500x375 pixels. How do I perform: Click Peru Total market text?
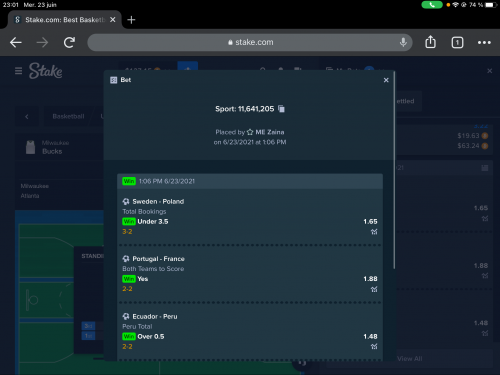click(137, 327)
